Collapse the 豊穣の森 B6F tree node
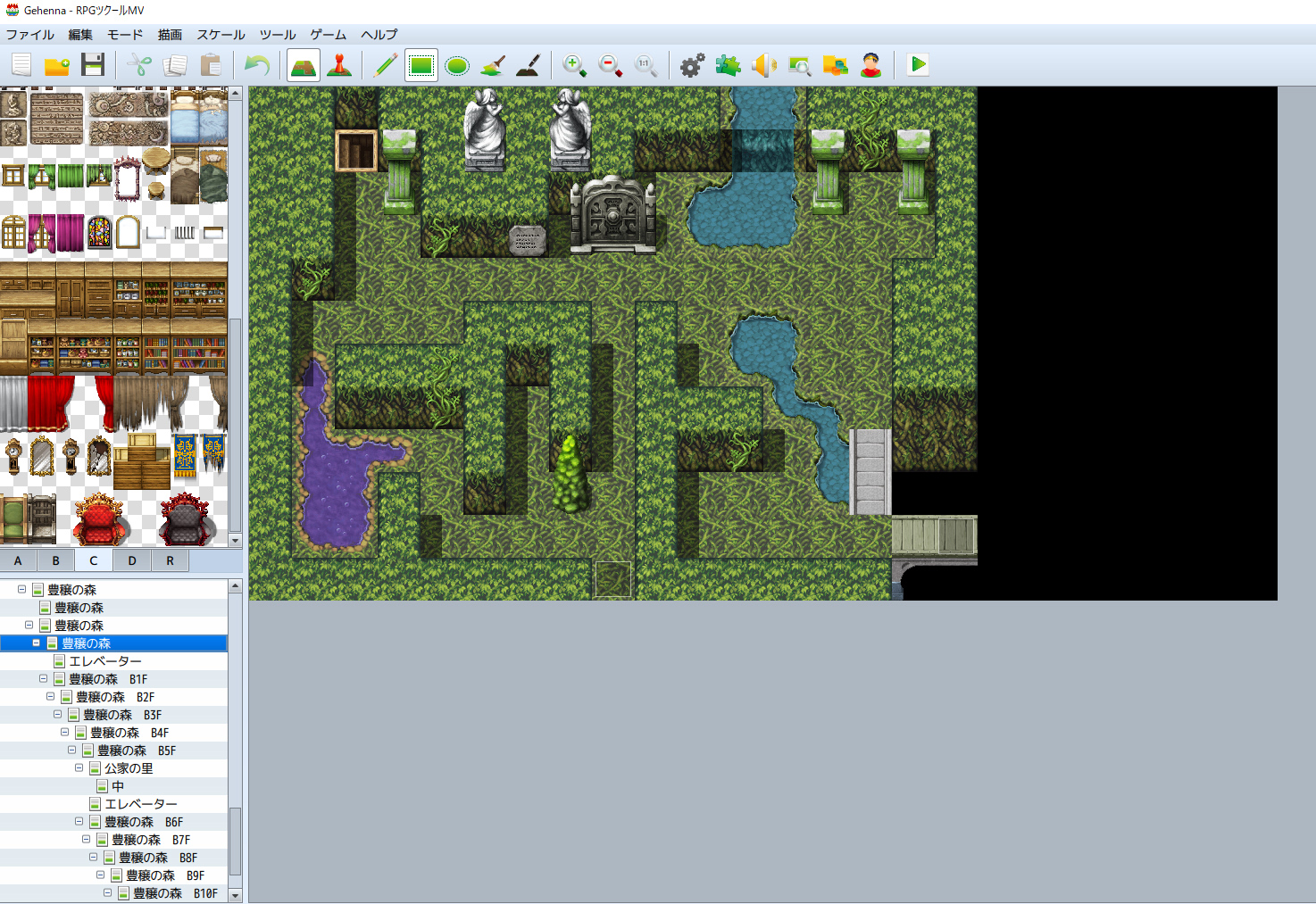Viewport: 1316px width, 904px height. pyautogui.click(x=79, y=821)
